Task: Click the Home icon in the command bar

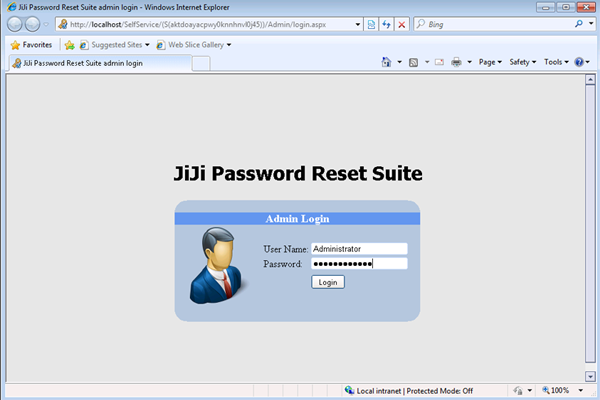Action: tap(386, 62)
